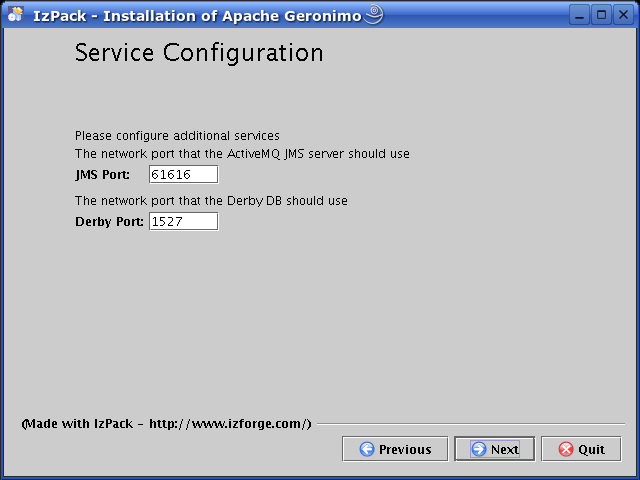Click the swirl icon beside the window title

pos(373,14)
